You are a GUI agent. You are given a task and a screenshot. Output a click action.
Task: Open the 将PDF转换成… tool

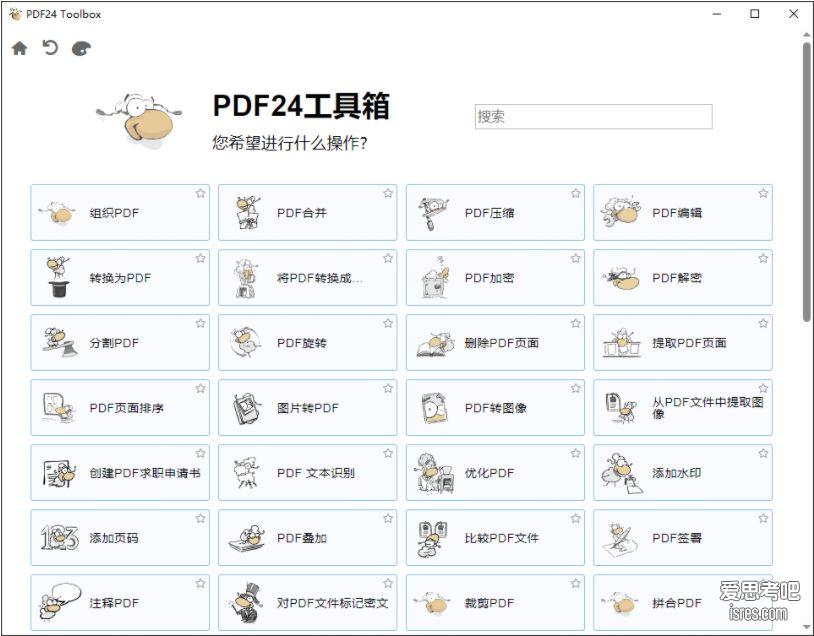coord(307,277)
